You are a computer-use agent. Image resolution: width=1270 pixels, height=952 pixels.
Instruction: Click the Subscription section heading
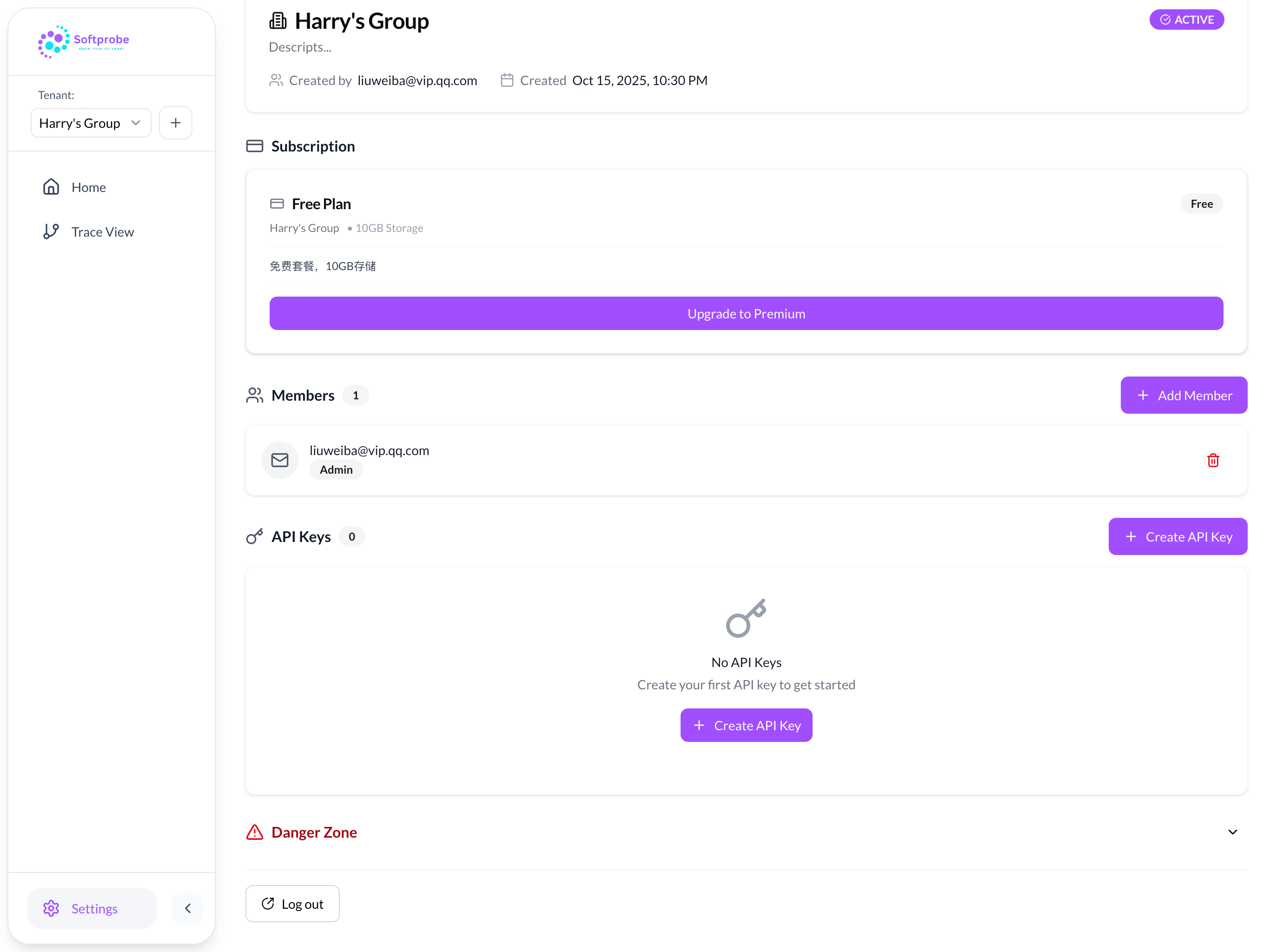[x=313, y=146]
